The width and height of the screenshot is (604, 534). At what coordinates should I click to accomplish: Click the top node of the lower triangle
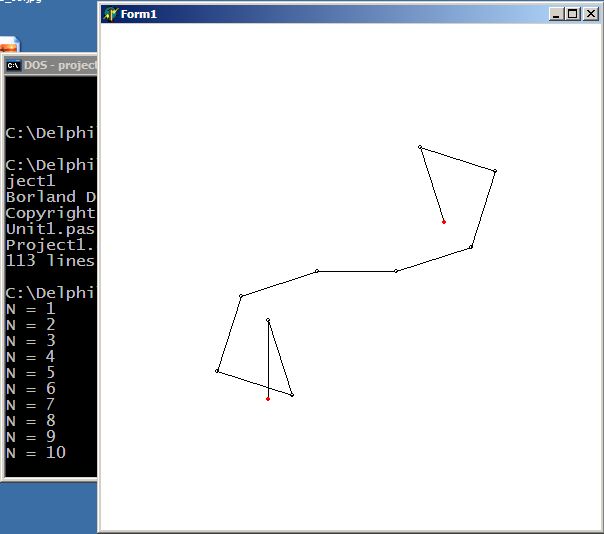pyautogui.click(x=268, y=320)
